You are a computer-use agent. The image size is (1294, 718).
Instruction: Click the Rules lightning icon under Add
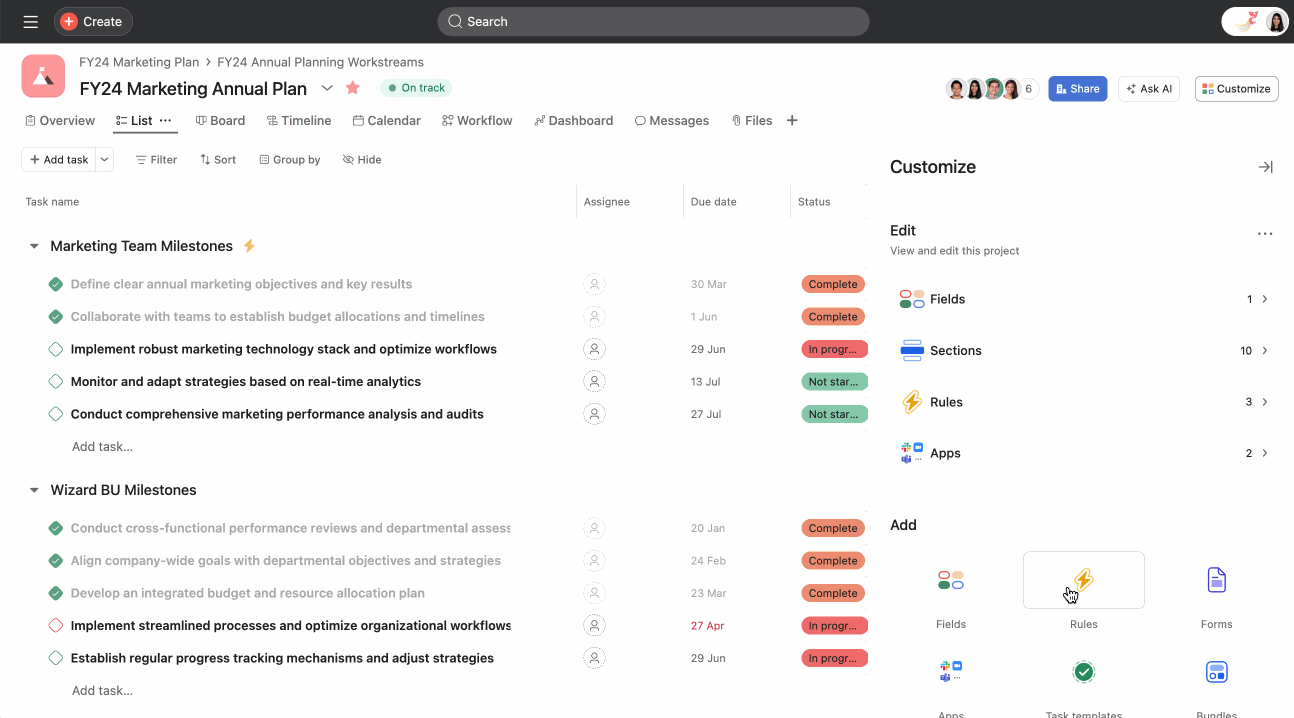tap(1083, 580)
